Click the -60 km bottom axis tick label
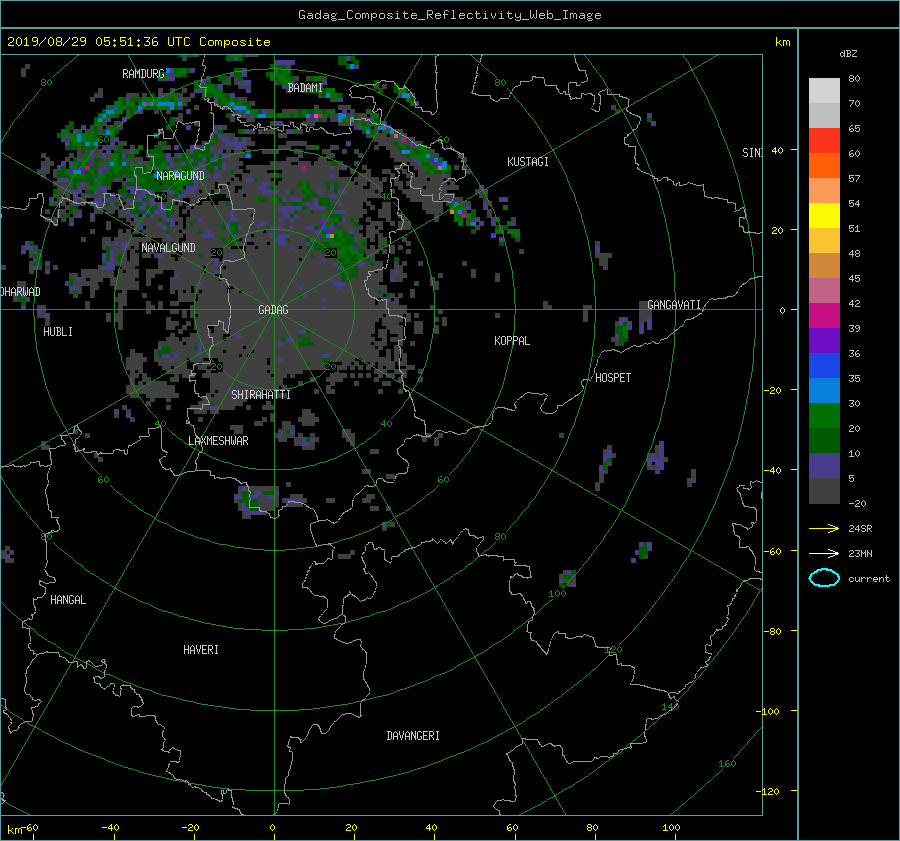900x841 pixels. coord(29,827)
